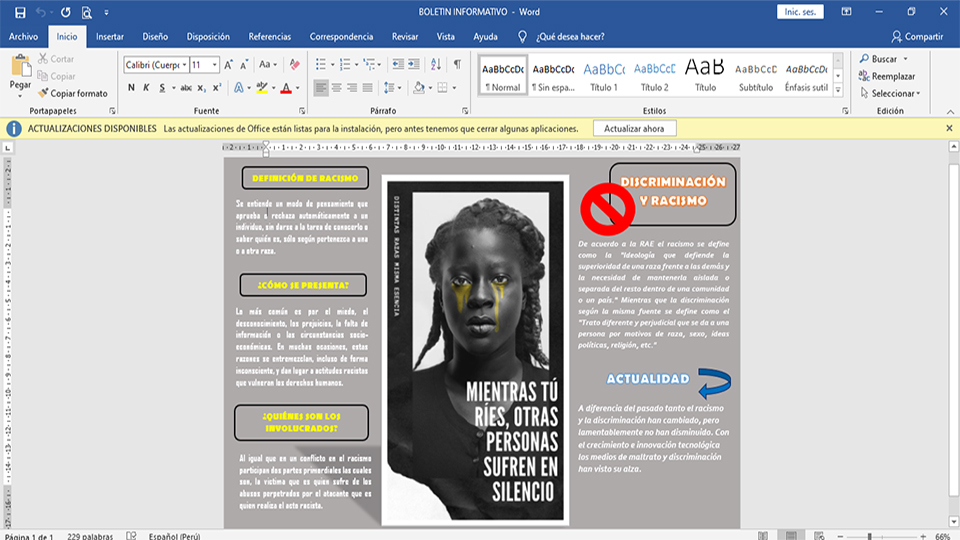Click the center alignment icon

[x=338, y=88]
